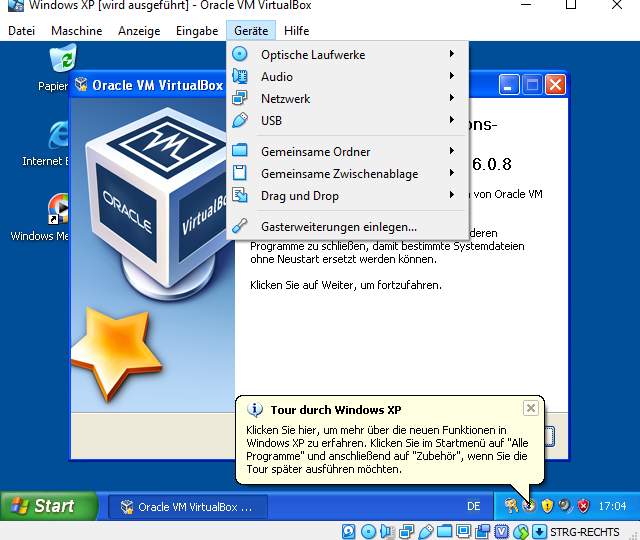This screenshot has width=640, height=540.
Task: Expand the Gemeinsame Zwischenablage submenu arrow
Action: [x=451, y=173]
